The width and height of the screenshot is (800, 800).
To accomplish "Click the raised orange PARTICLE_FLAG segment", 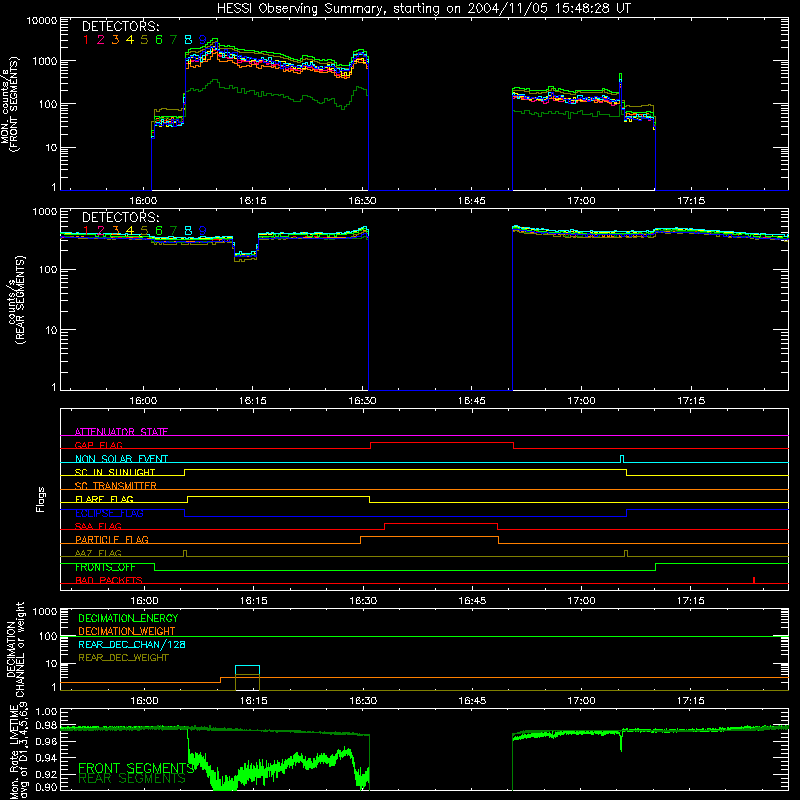I will pos(429,537).
